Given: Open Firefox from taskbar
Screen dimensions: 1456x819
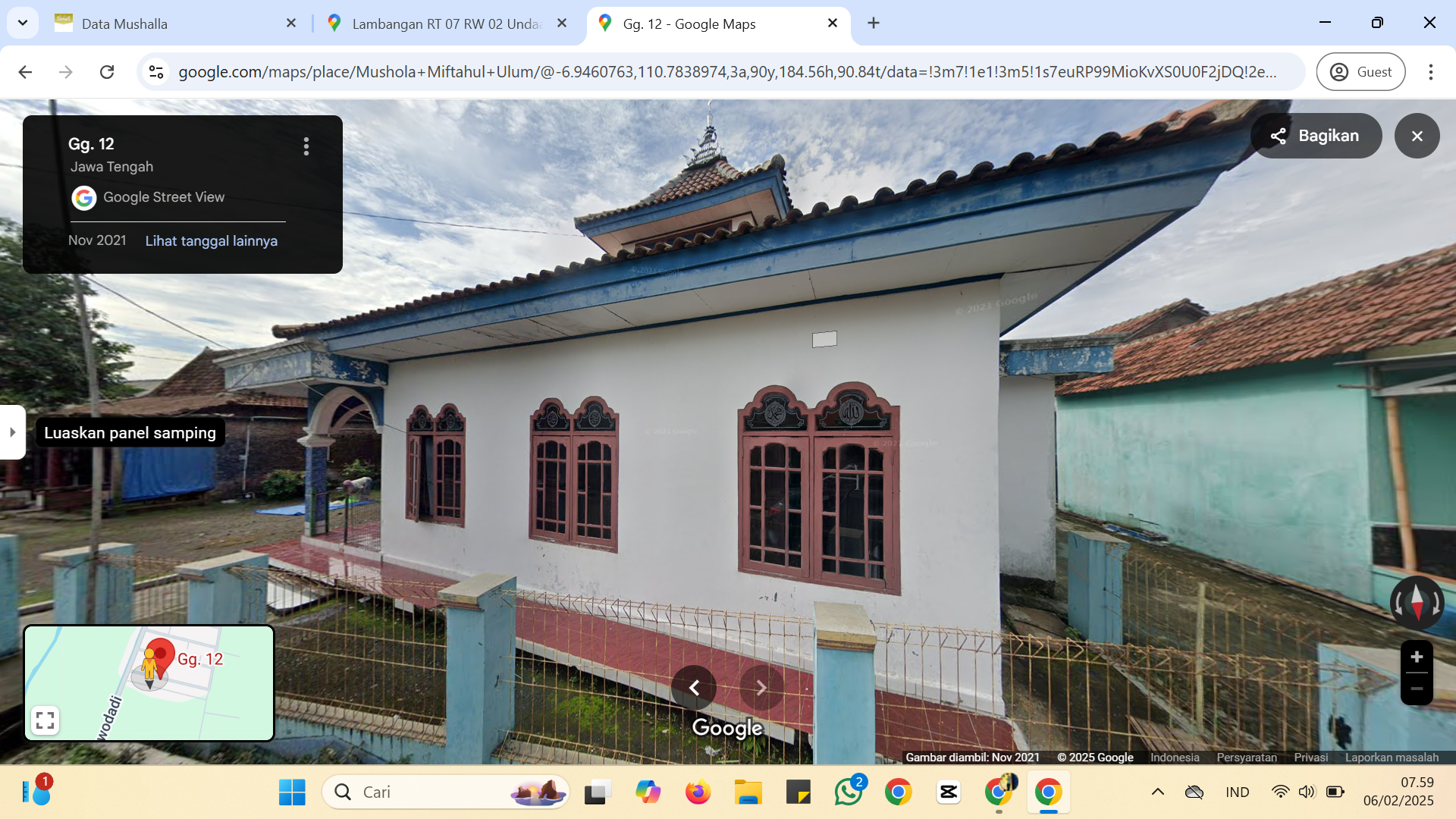Looking at the screenshot, I should pyautogui.click(x=698, y=792).
